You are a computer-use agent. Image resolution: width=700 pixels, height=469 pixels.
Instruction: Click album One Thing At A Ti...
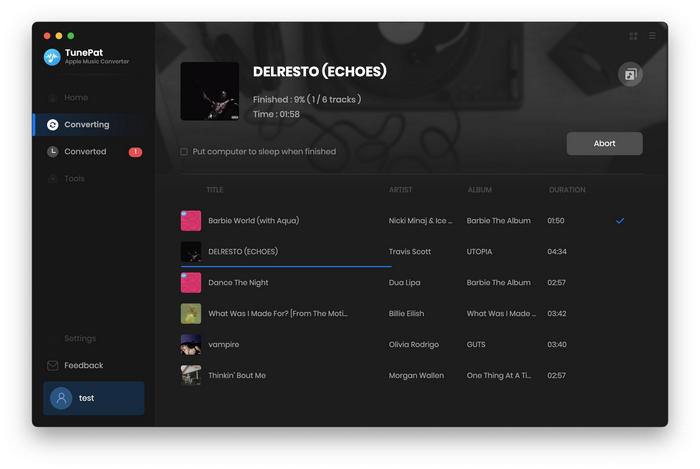coord(499,376)
